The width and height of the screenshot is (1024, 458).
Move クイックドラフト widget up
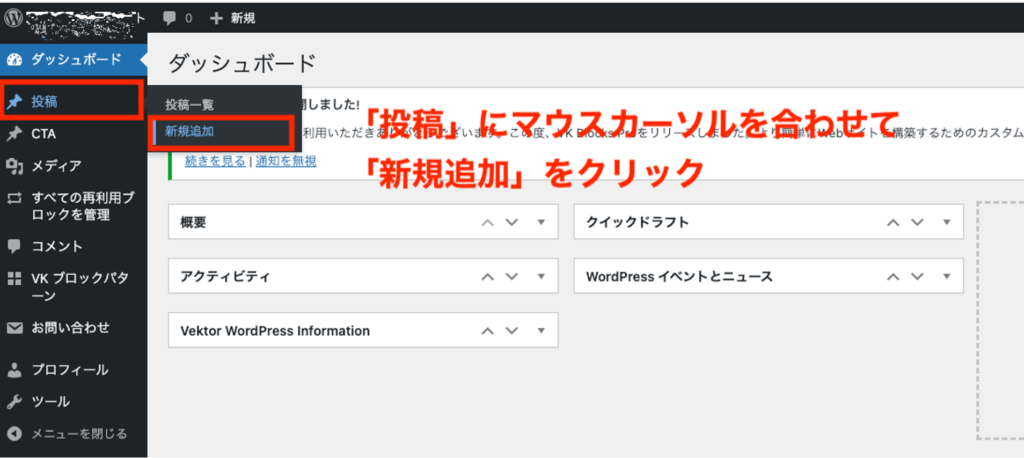pyautogui.click(x=893, y=222)
